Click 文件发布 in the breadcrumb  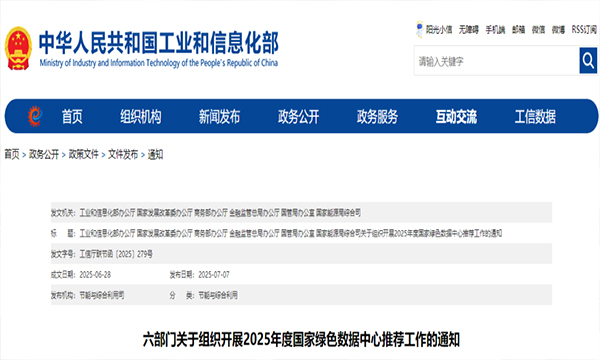(123, 154)
